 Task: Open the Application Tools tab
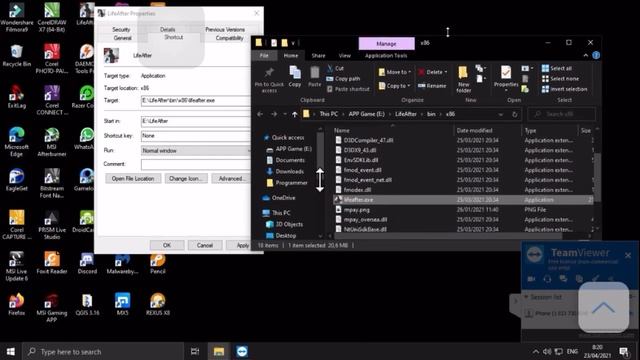386,56
